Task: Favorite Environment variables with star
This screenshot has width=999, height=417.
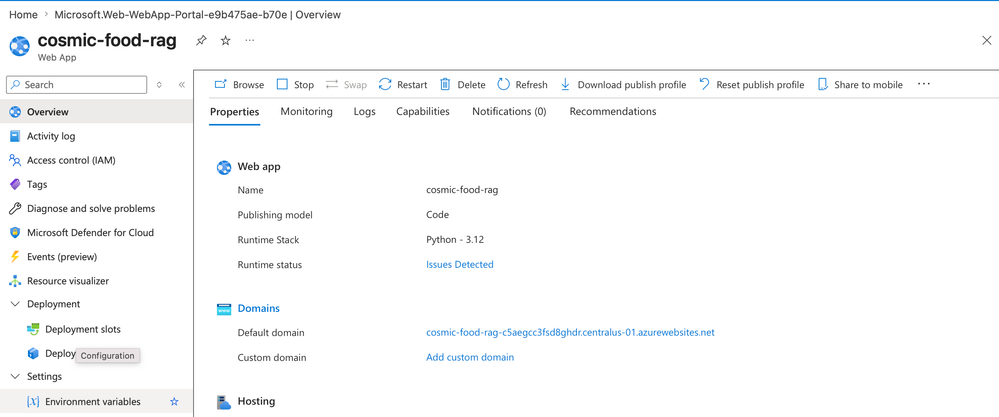Action: click(174, 402)
